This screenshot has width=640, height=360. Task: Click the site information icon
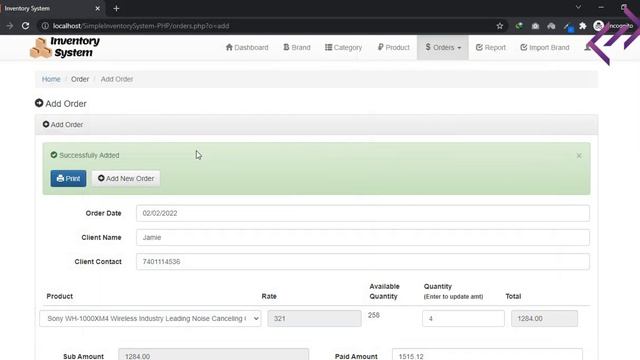45,26
